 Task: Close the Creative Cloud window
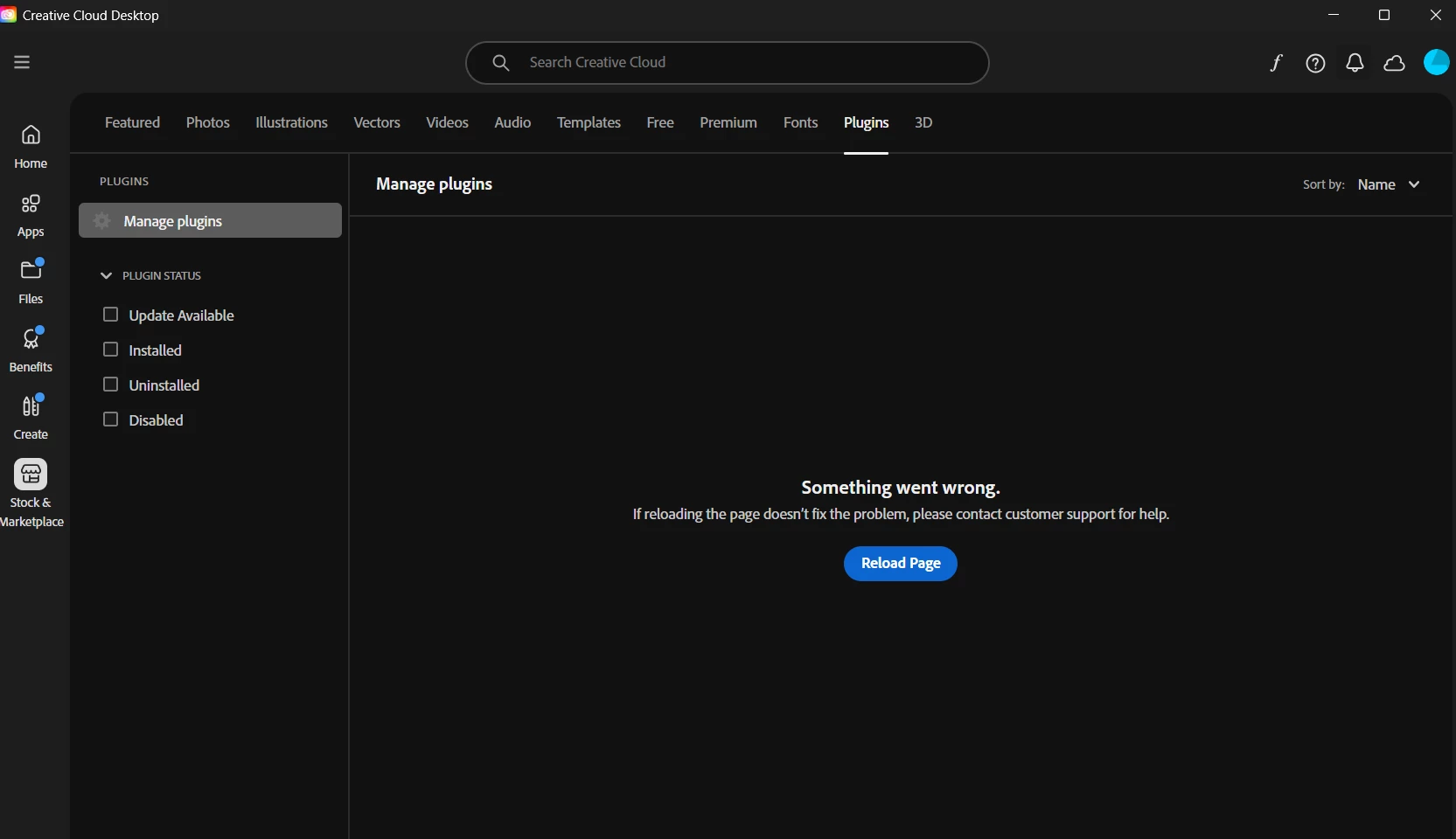[x=1435, y=15]
